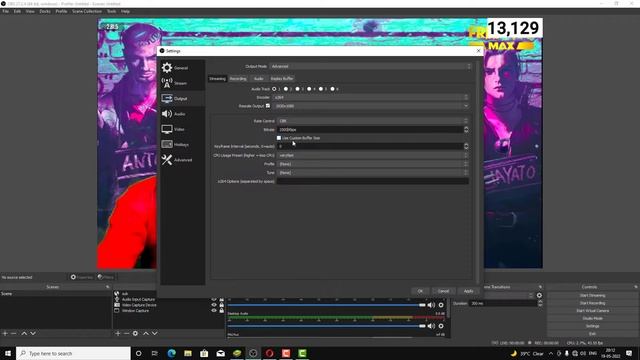Switch to the Streaming tab
Viewport: 640px width, 360px height.
pos(217,78)
